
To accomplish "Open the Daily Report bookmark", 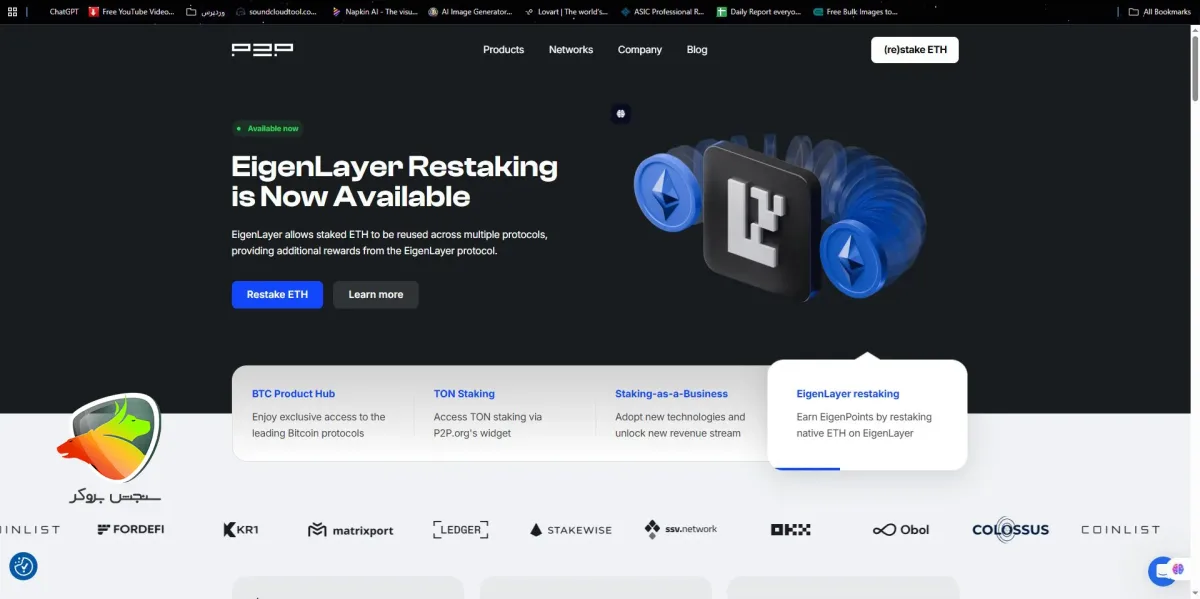I will tap(760, 12).
